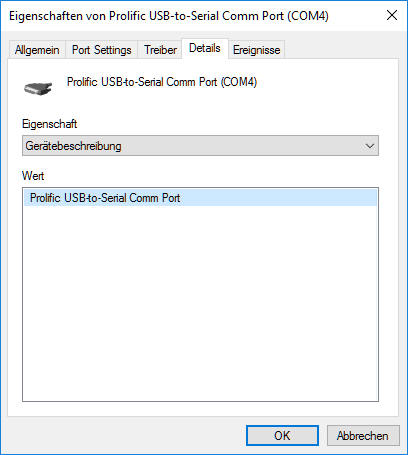Screen dimensions: 408x455
Task: Go to the Treiber tab
Action: (x=160, y=50)
